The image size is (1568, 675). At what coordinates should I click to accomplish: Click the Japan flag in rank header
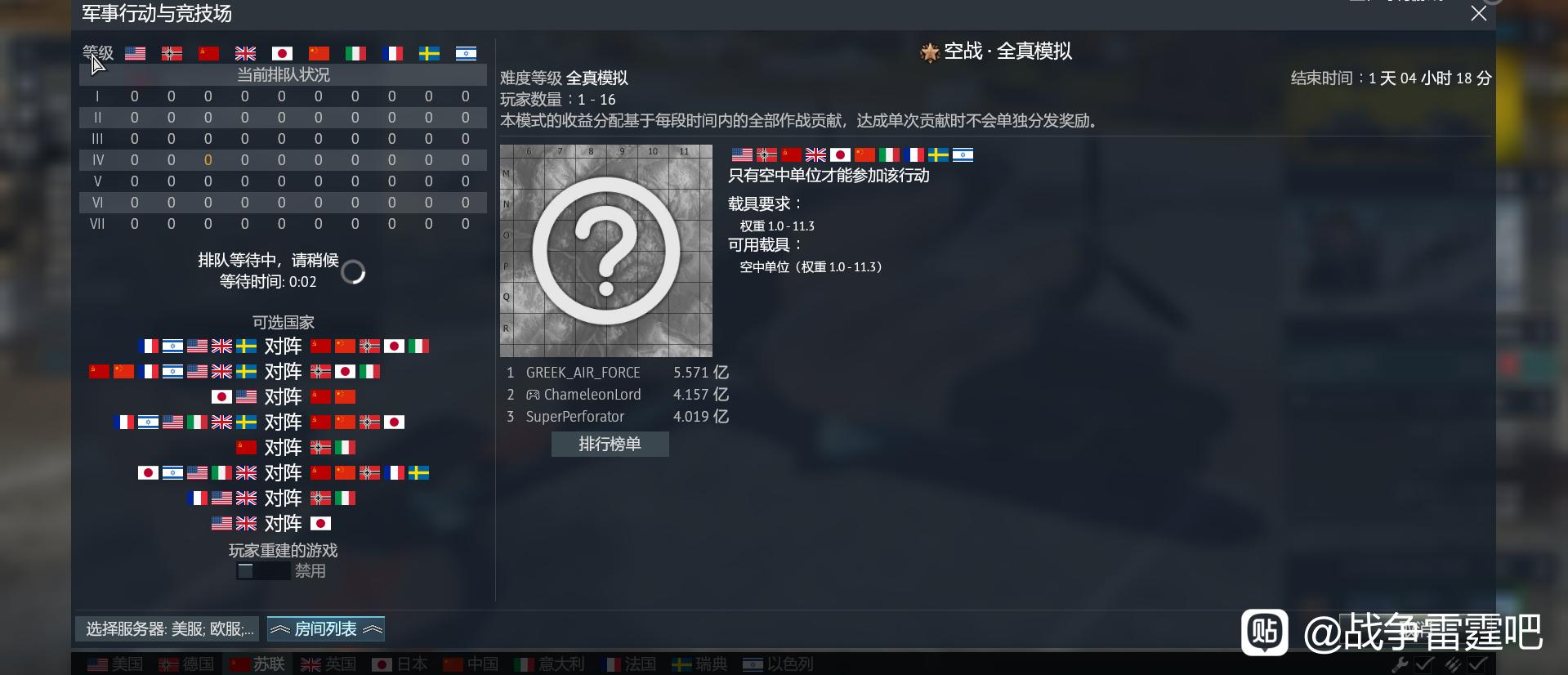click(282, 53)
